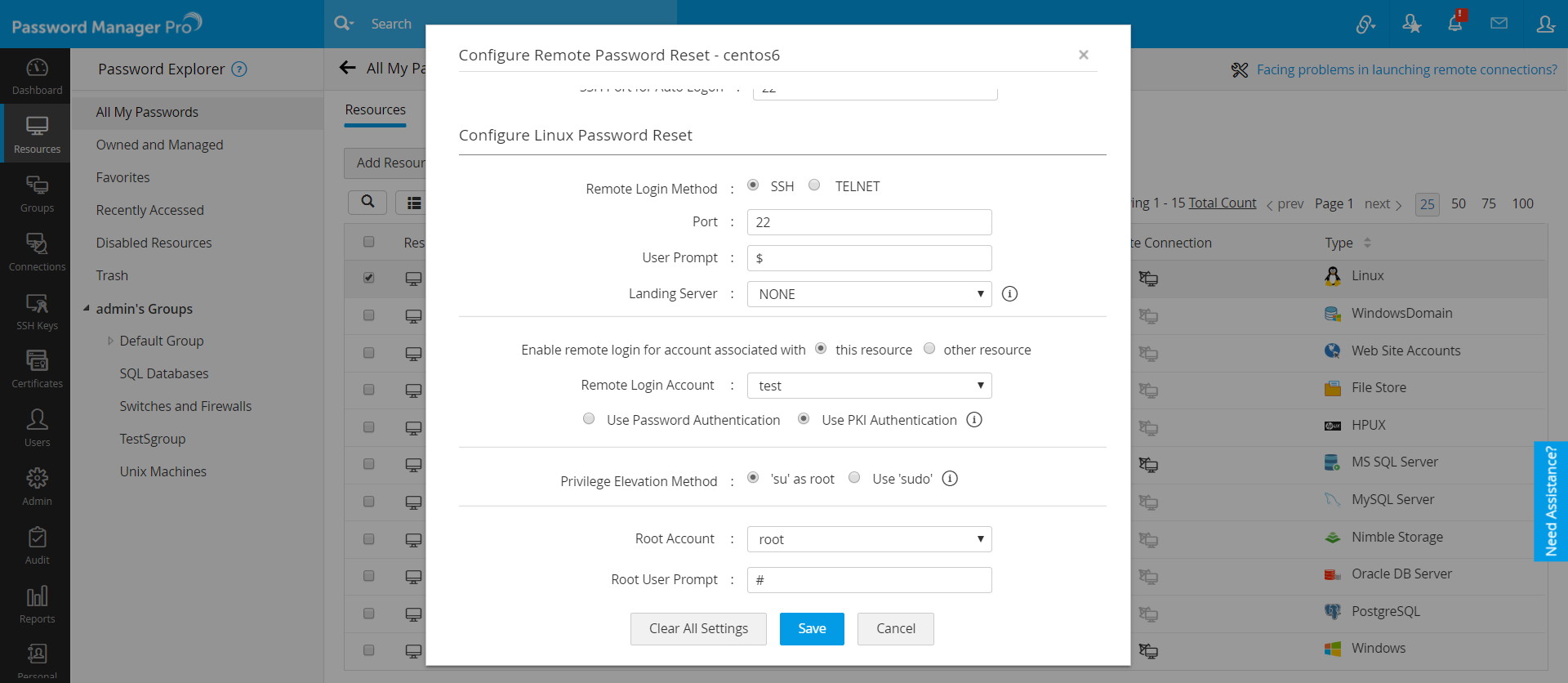Go to Certificates in sidebar
Screen dimensions: 1568x683
point(37,368)
